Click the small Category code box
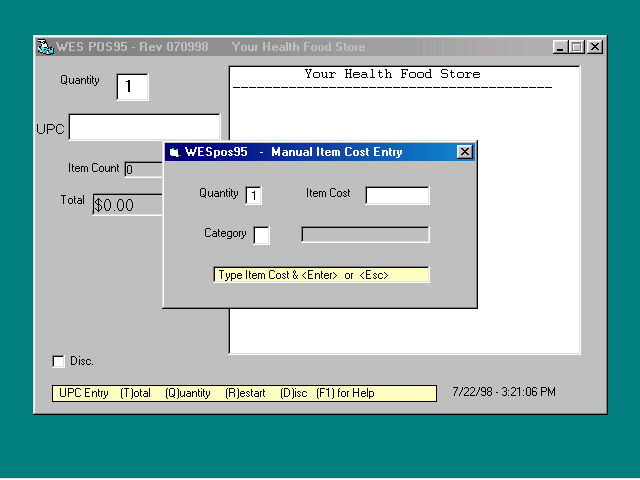 point(261,235)
